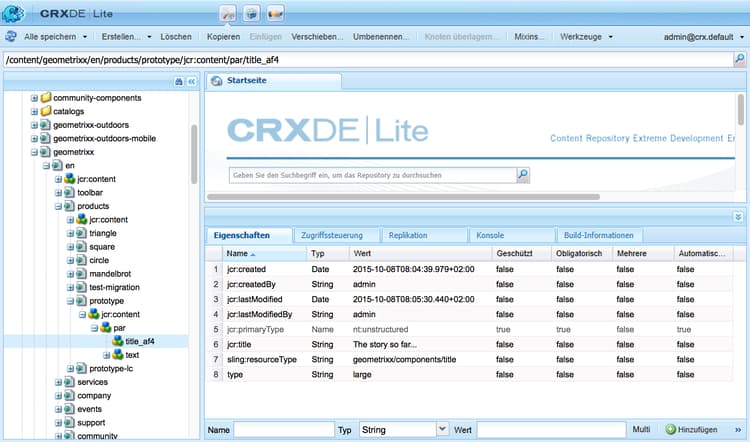Switch to the Build-Informationen tab
The width and height of the screenshot is (750, 442).
pyautogui.click(x=598, y=235)
